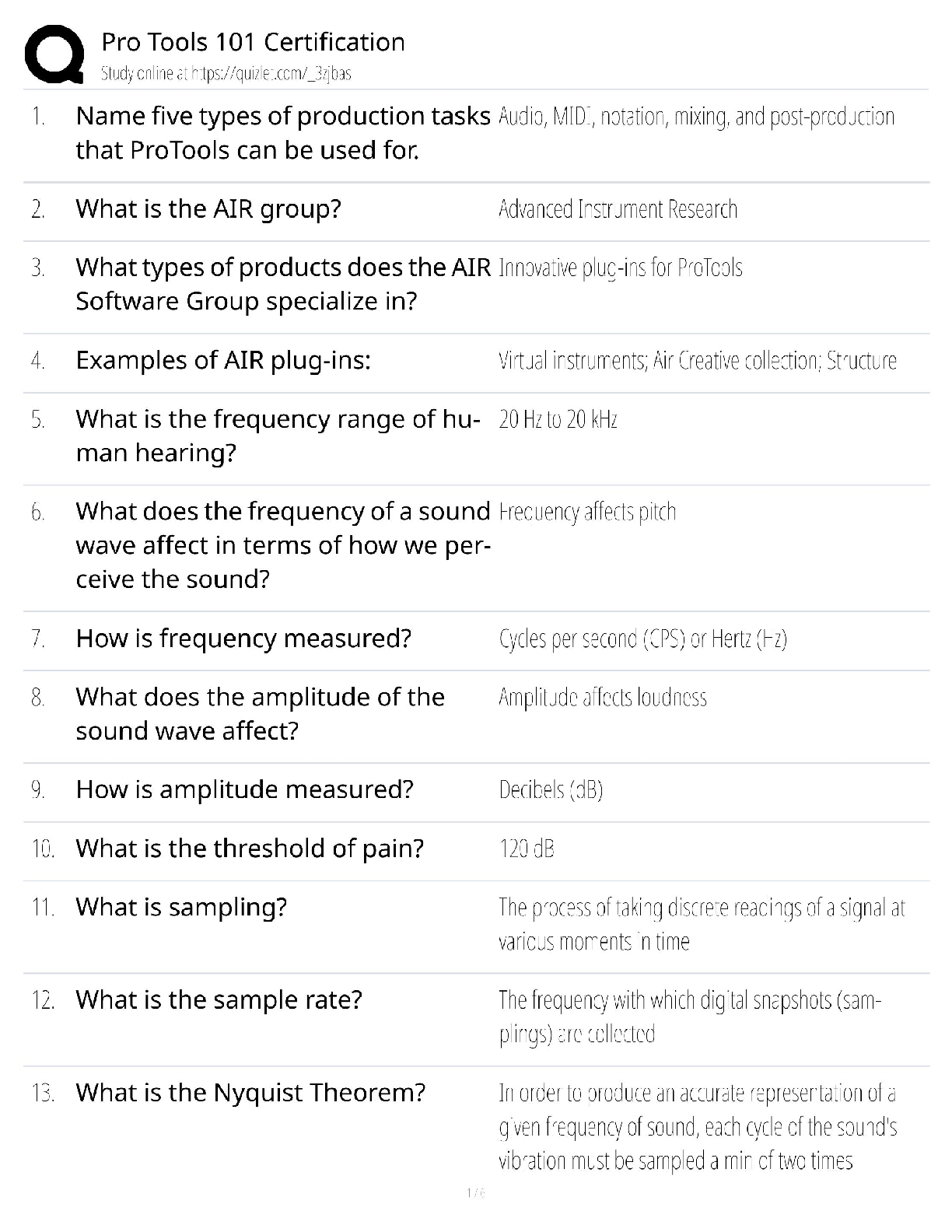
Task: Click the Quizlet Q logo icon
Action: [54, 54]
